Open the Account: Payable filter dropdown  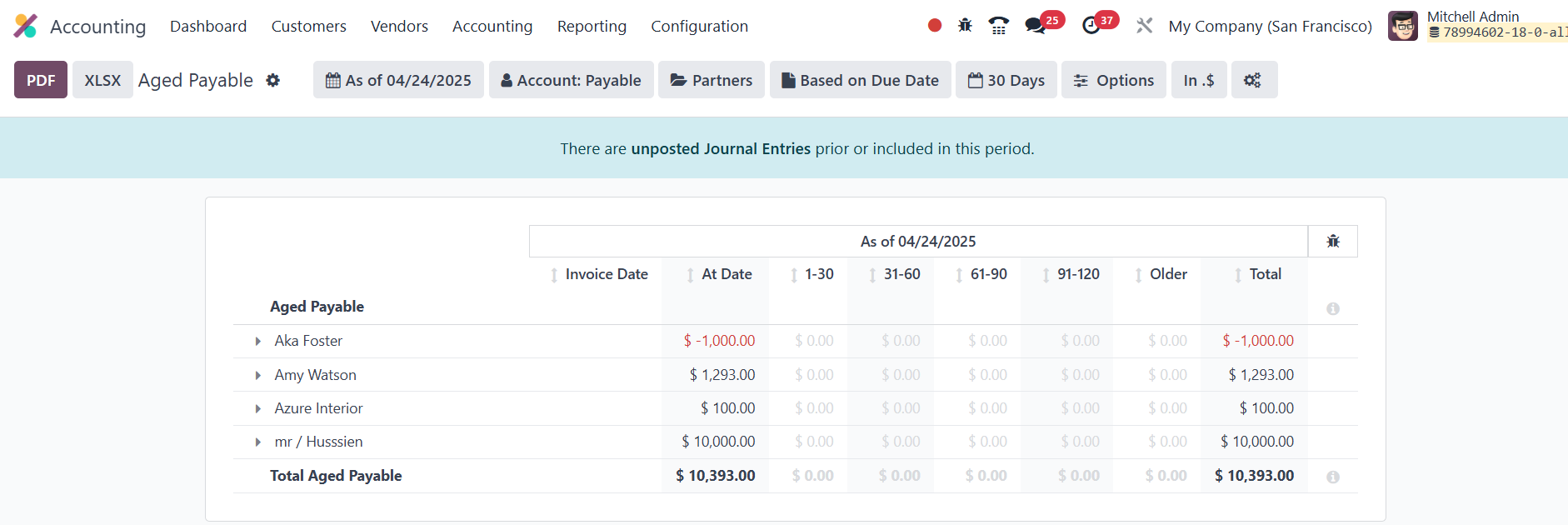coord(571,81)
